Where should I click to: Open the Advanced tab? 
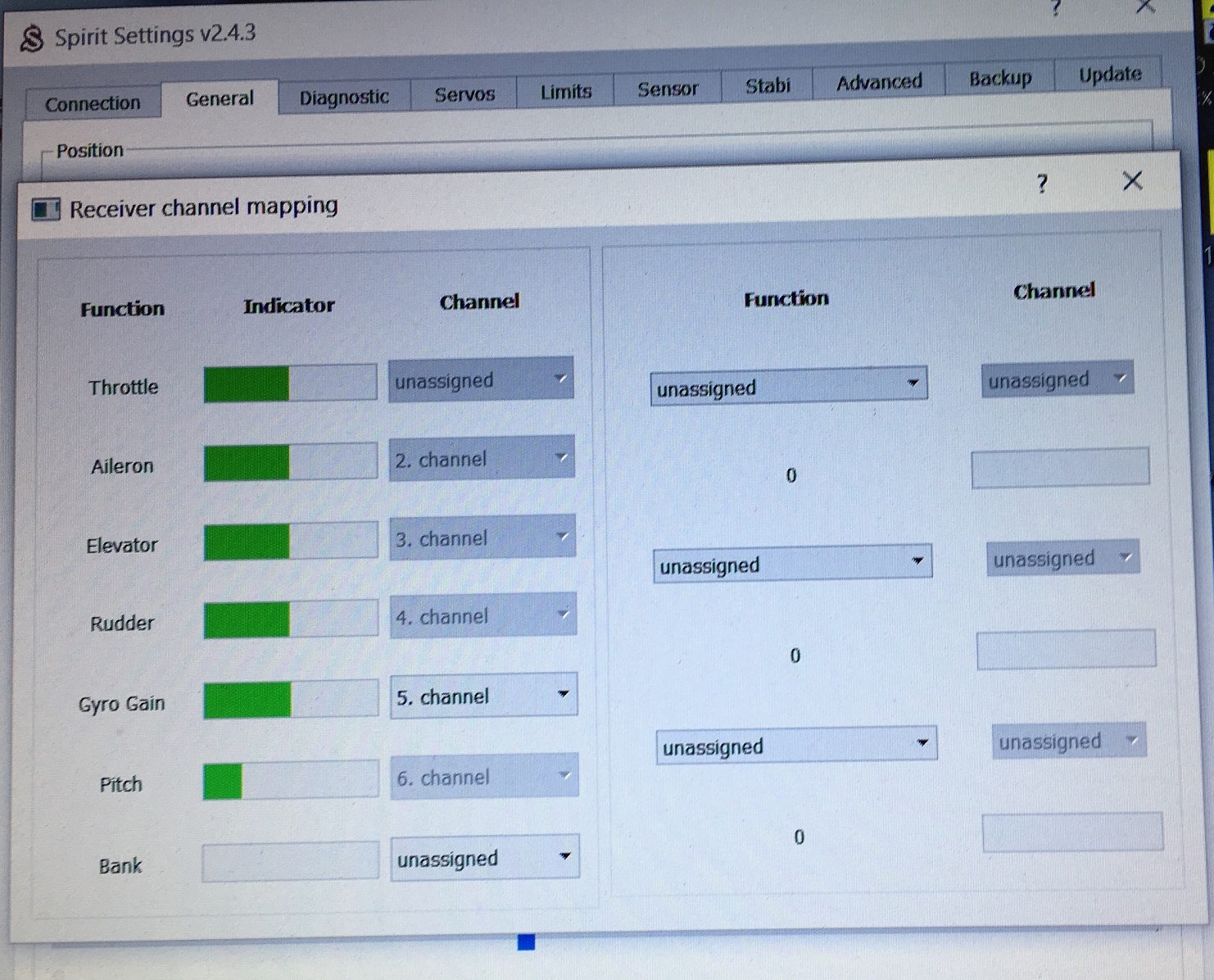click(x=879, y=82)
